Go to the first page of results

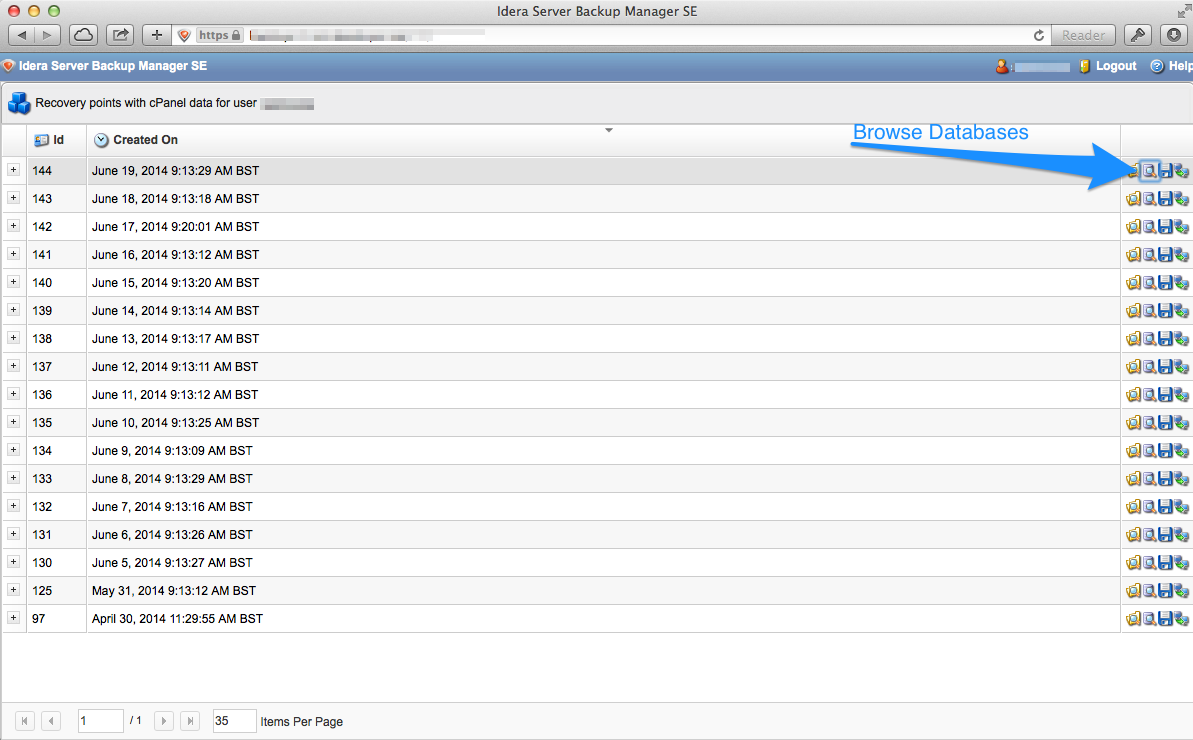click(24, 721)
